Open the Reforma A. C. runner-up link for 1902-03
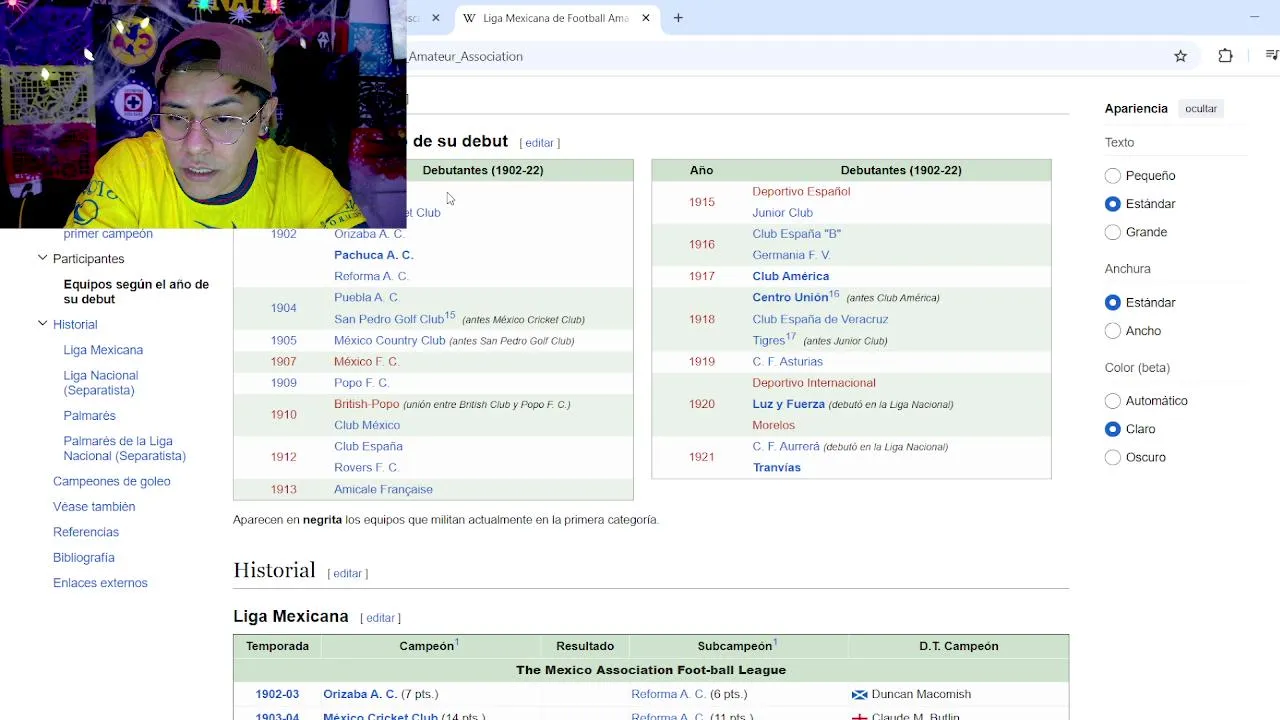This screenshot has width=1280, height=720. point(668,694)
